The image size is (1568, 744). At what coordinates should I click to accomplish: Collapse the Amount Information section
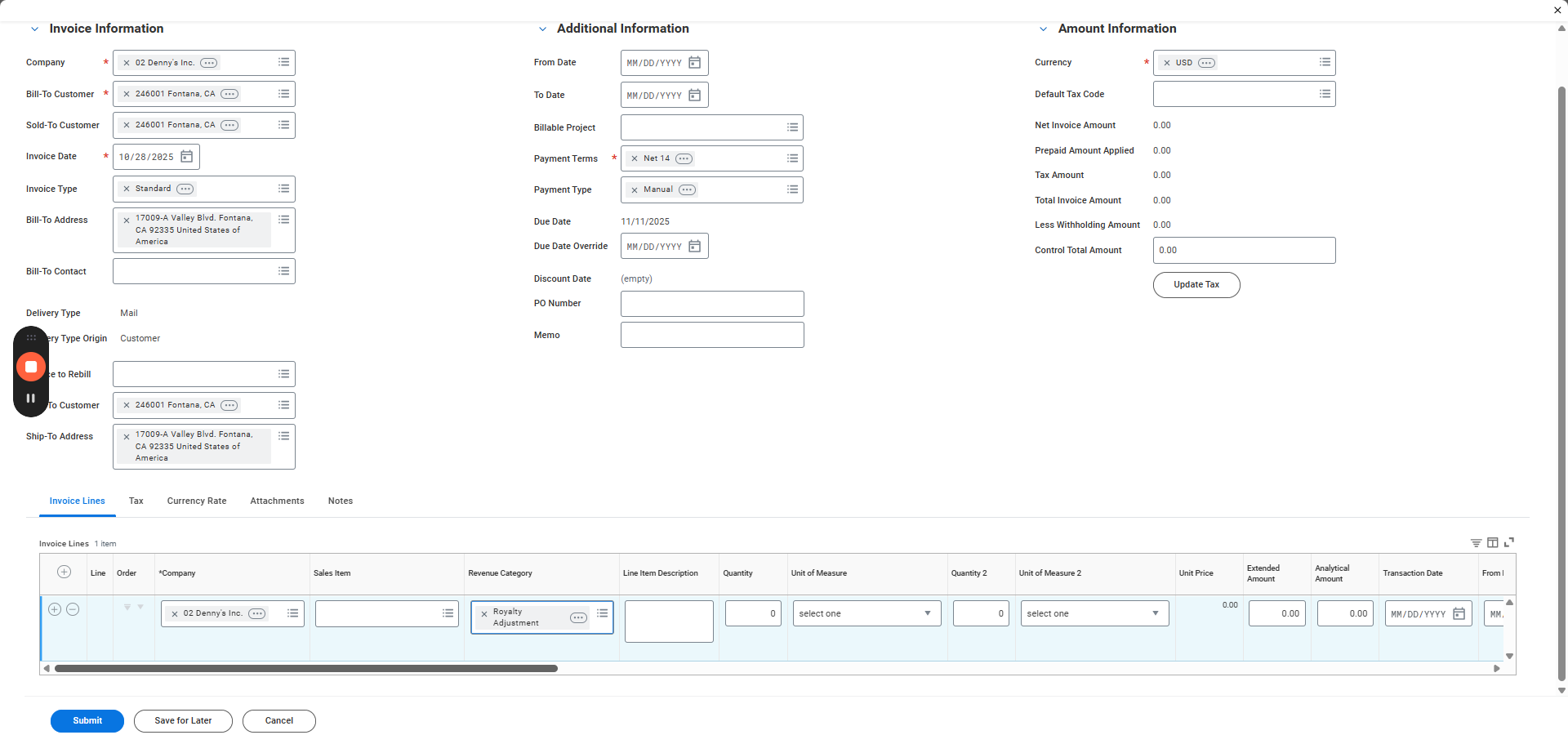click(x=1043, y=29)
